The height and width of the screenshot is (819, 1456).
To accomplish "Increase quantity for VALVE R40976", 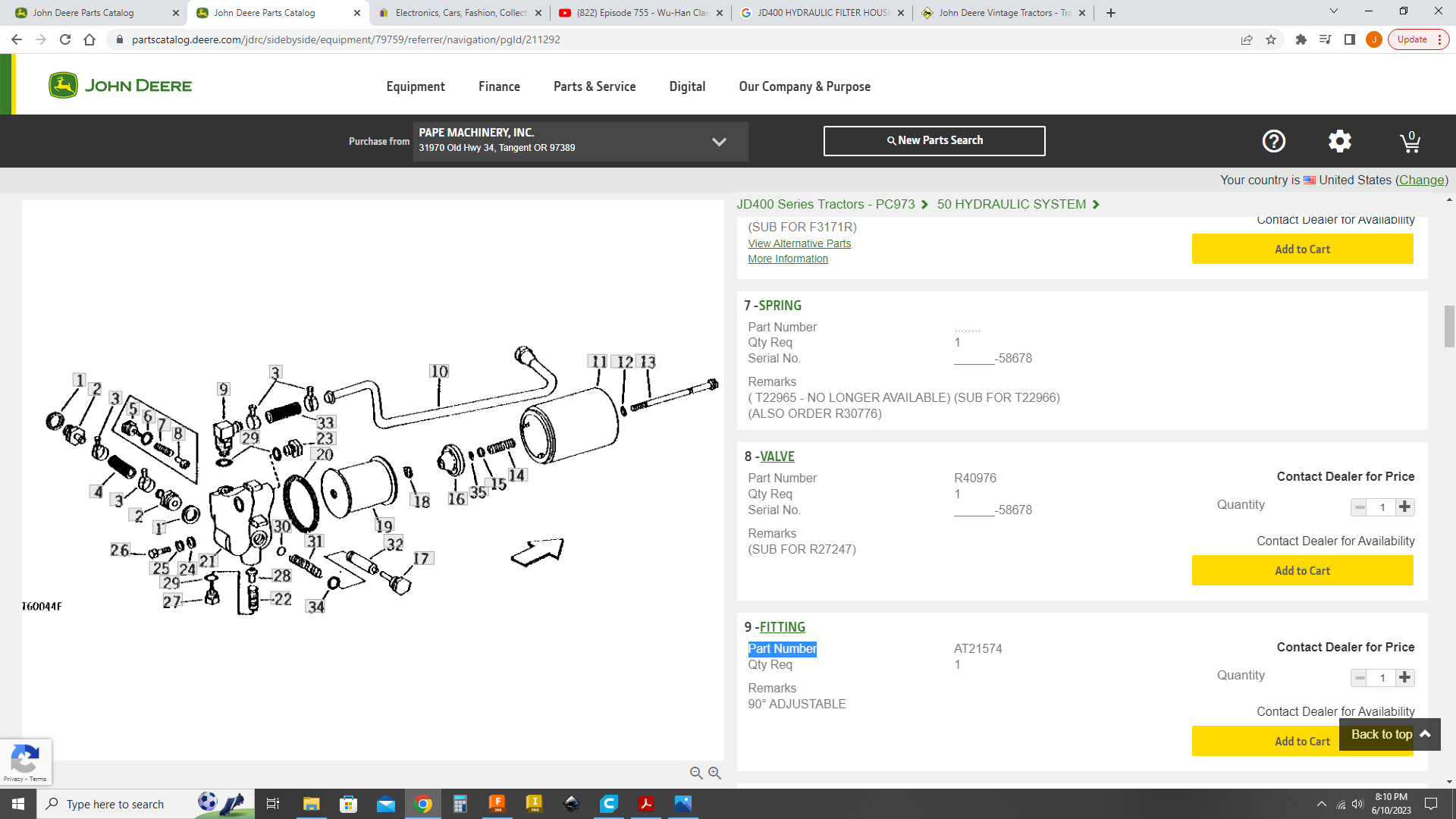I will [x=1405, y=507].
